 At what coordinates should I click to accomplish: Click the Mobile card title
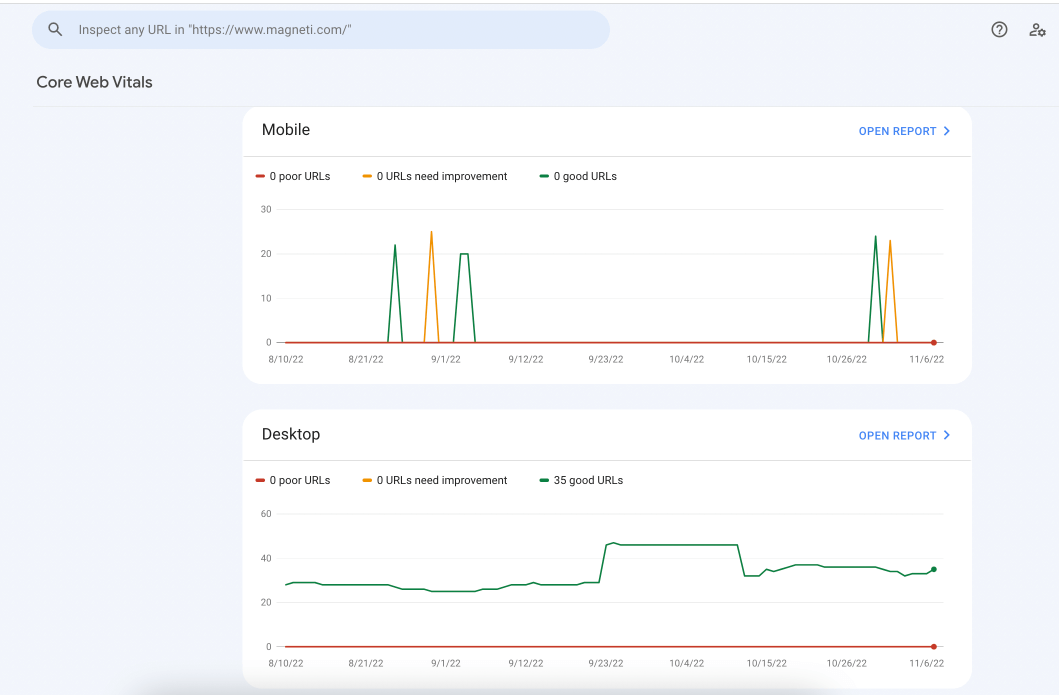click(x=286, y=130)
